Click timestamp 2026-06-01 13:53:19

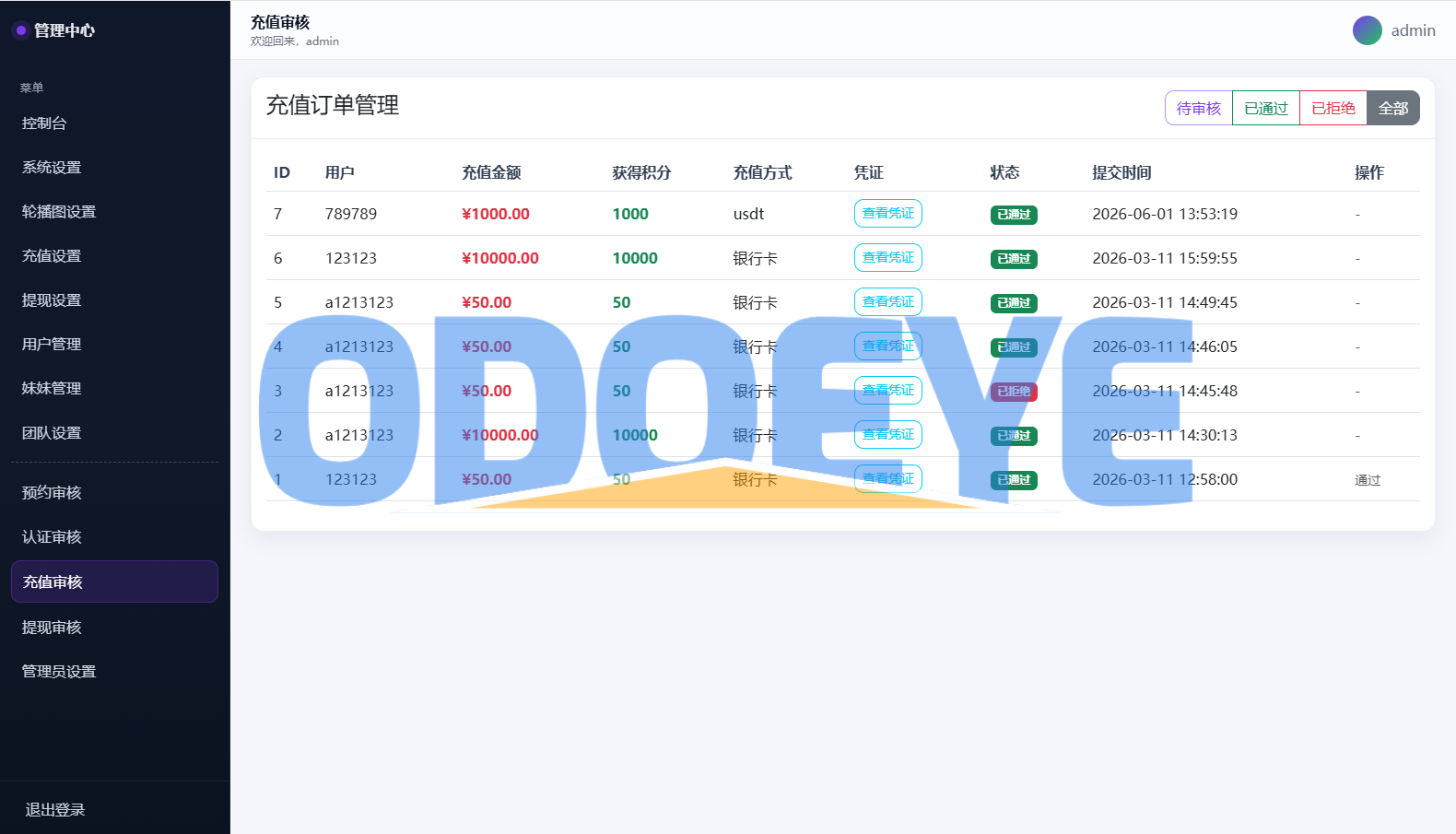1165,214
